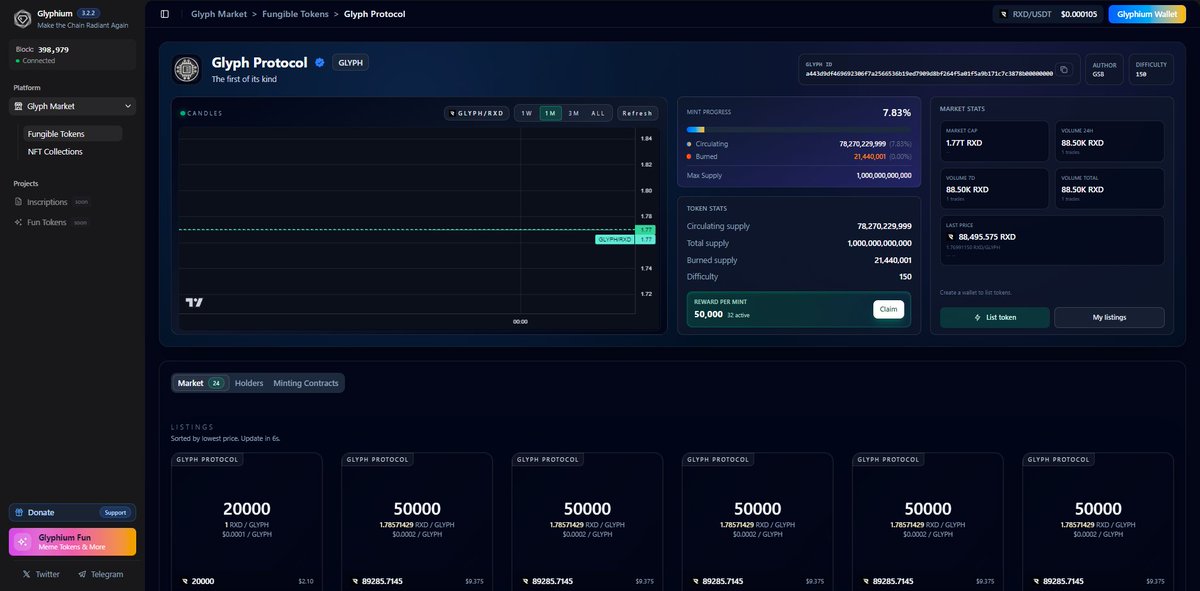
Task: Copy the Glyph ID with copy icon
Action: click(x=1064, y=70)
